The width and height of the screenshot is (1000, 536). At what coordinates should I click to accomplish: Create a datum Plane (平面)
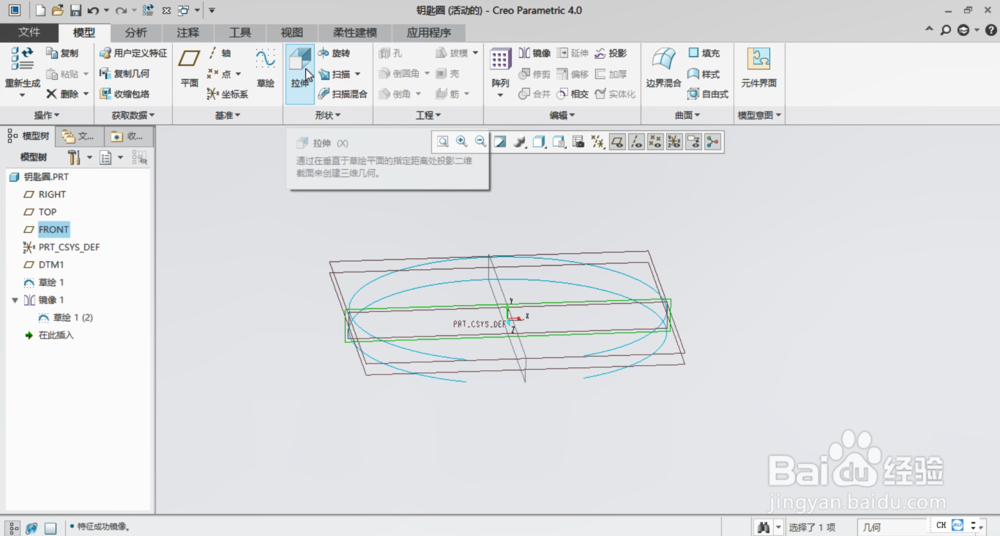pyautogui.click(x=189, y=68)
